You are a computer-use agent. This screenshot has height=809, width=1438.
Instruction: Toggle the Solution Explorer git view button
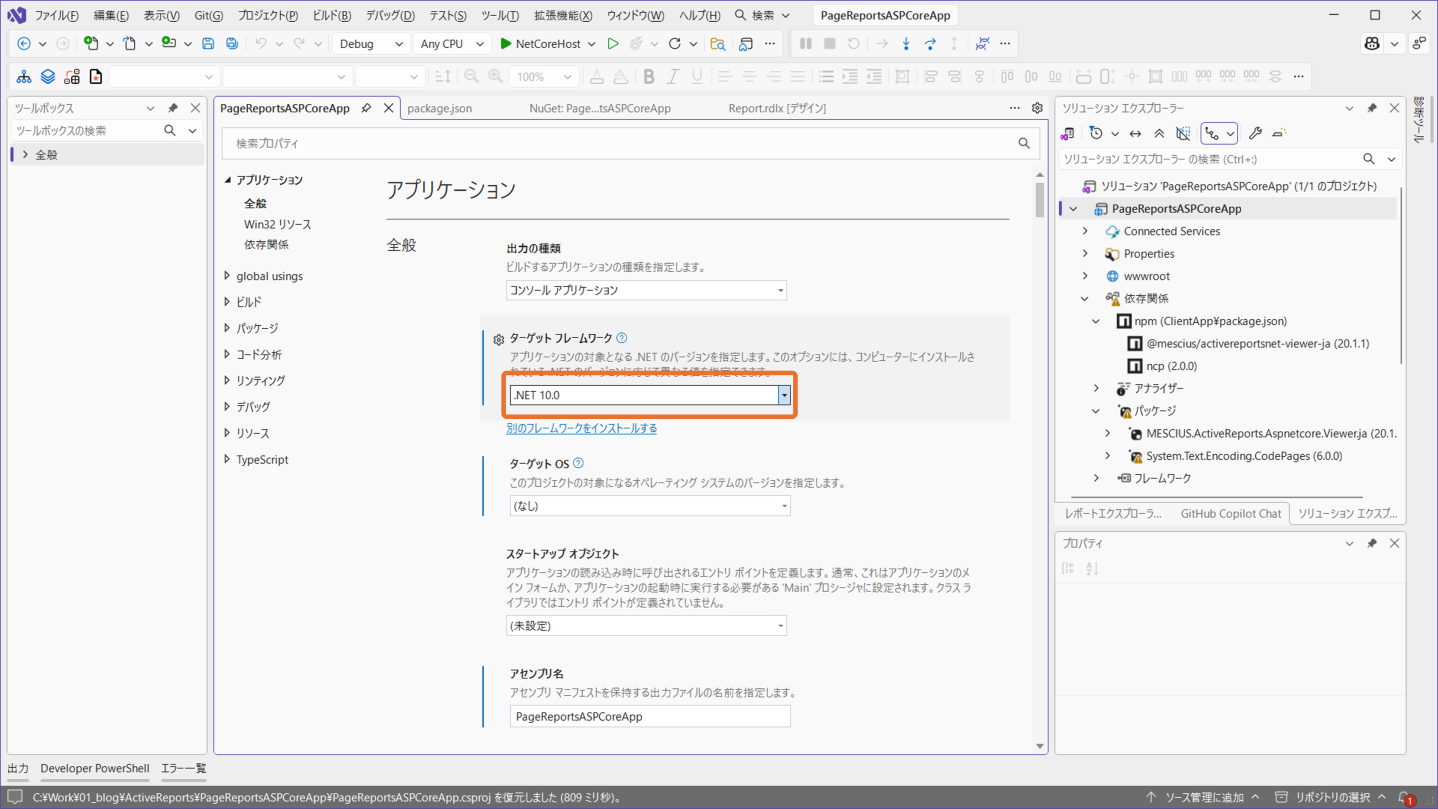[1219, 133]
